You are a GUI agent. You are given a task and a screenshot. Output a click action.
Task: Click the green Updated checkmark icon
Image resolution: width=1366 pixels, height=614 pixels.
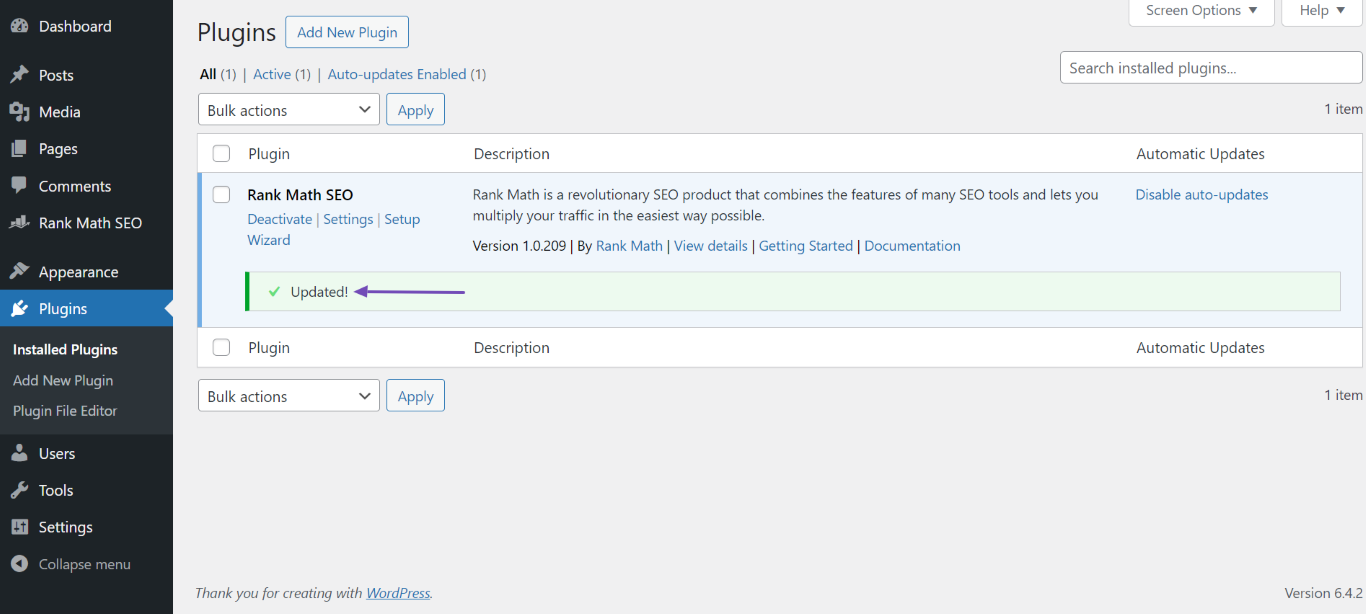pos(274,292)
